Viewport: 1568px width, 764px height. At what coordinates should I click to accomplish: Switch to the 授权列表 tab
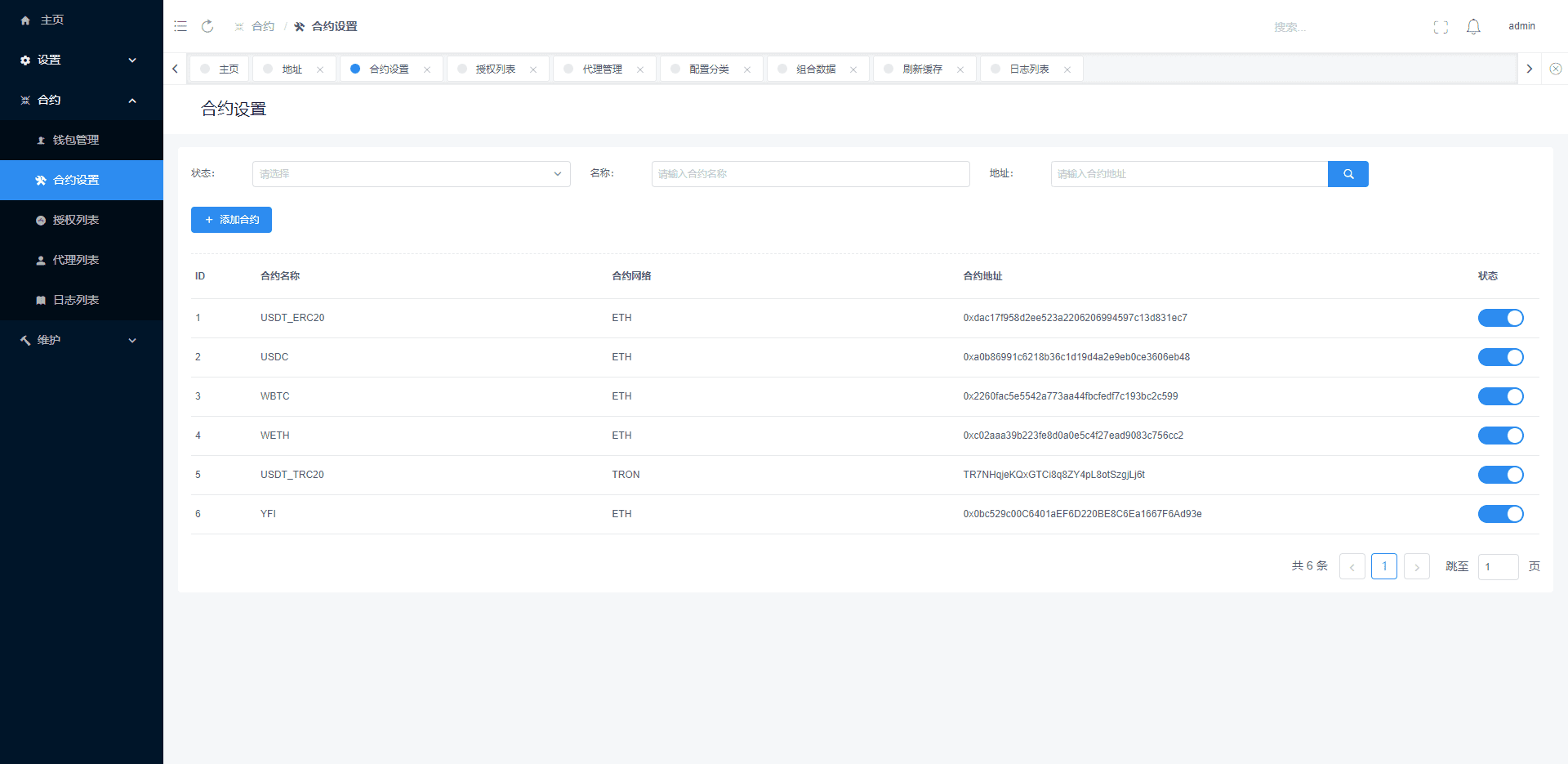(x=495, y=69)
